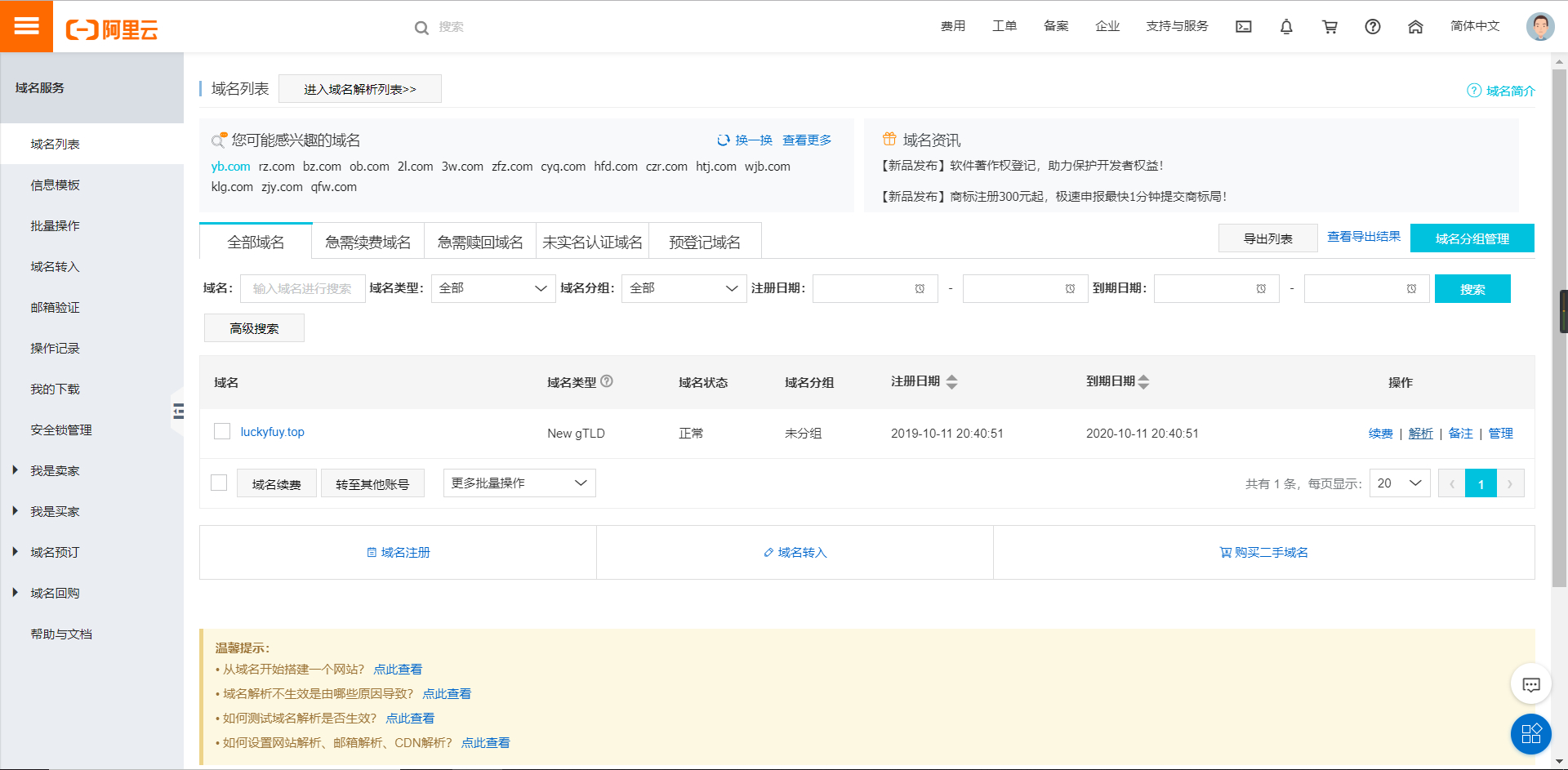Sort by 注册日期 arrows
1568x770 pixels.
tap(951, 382)
